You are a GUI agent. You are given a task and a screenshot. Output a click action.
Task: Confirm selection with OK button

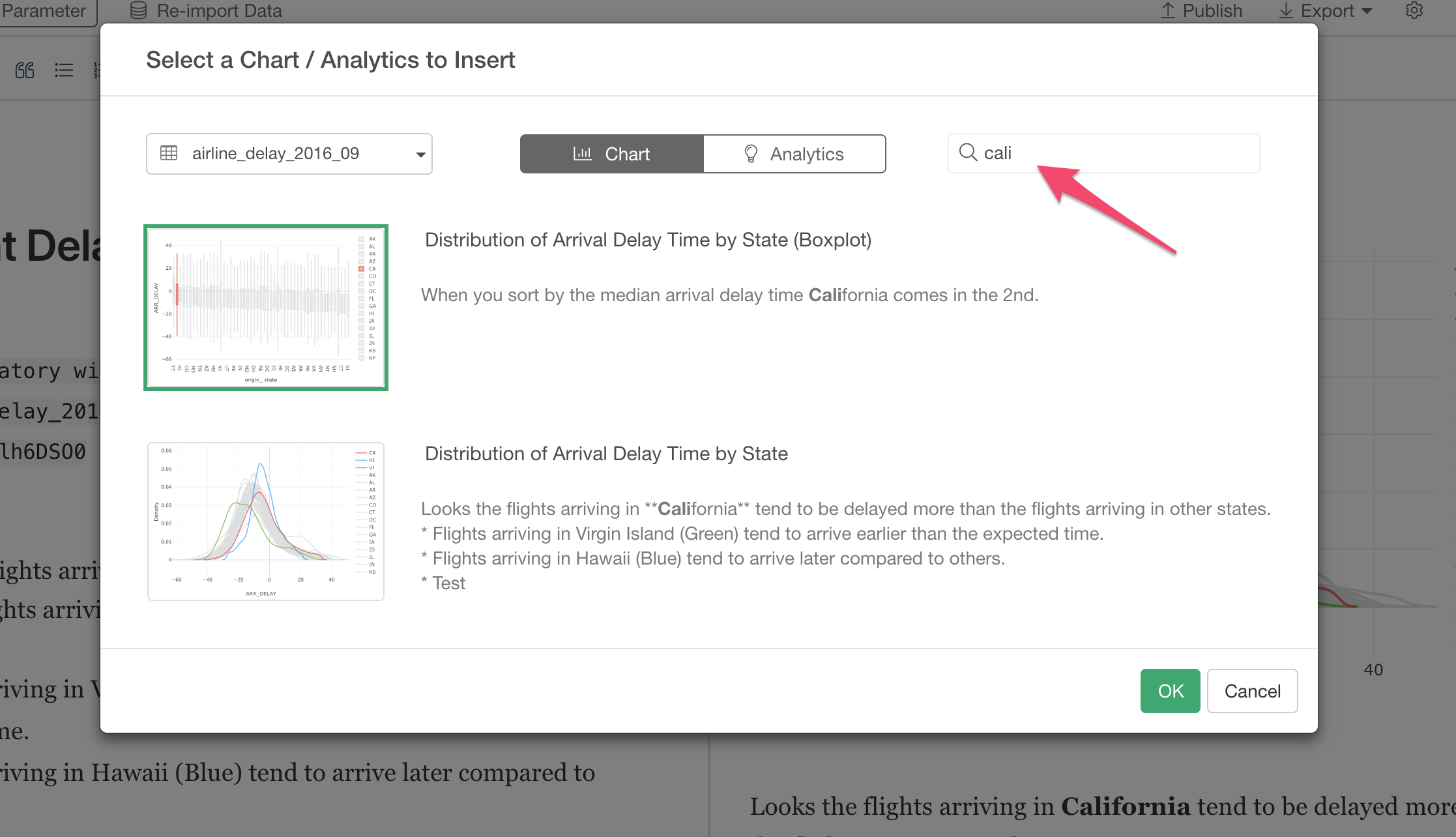1170,691
